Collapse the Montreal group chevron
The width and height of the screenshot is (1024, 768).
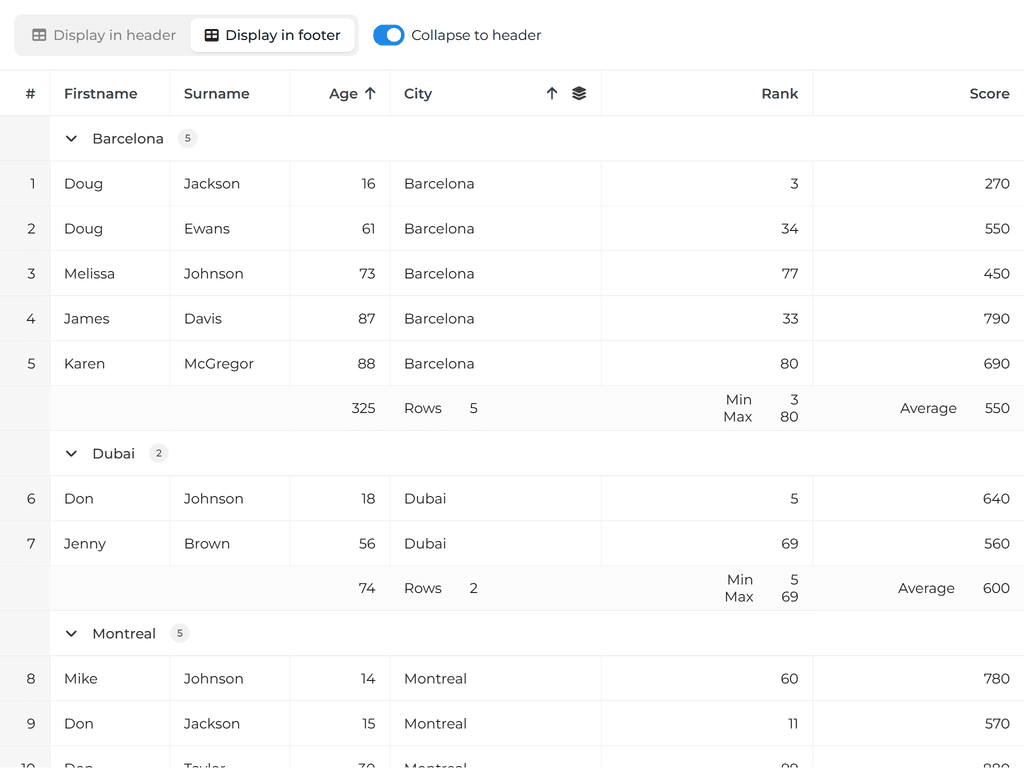click(71, 634)
